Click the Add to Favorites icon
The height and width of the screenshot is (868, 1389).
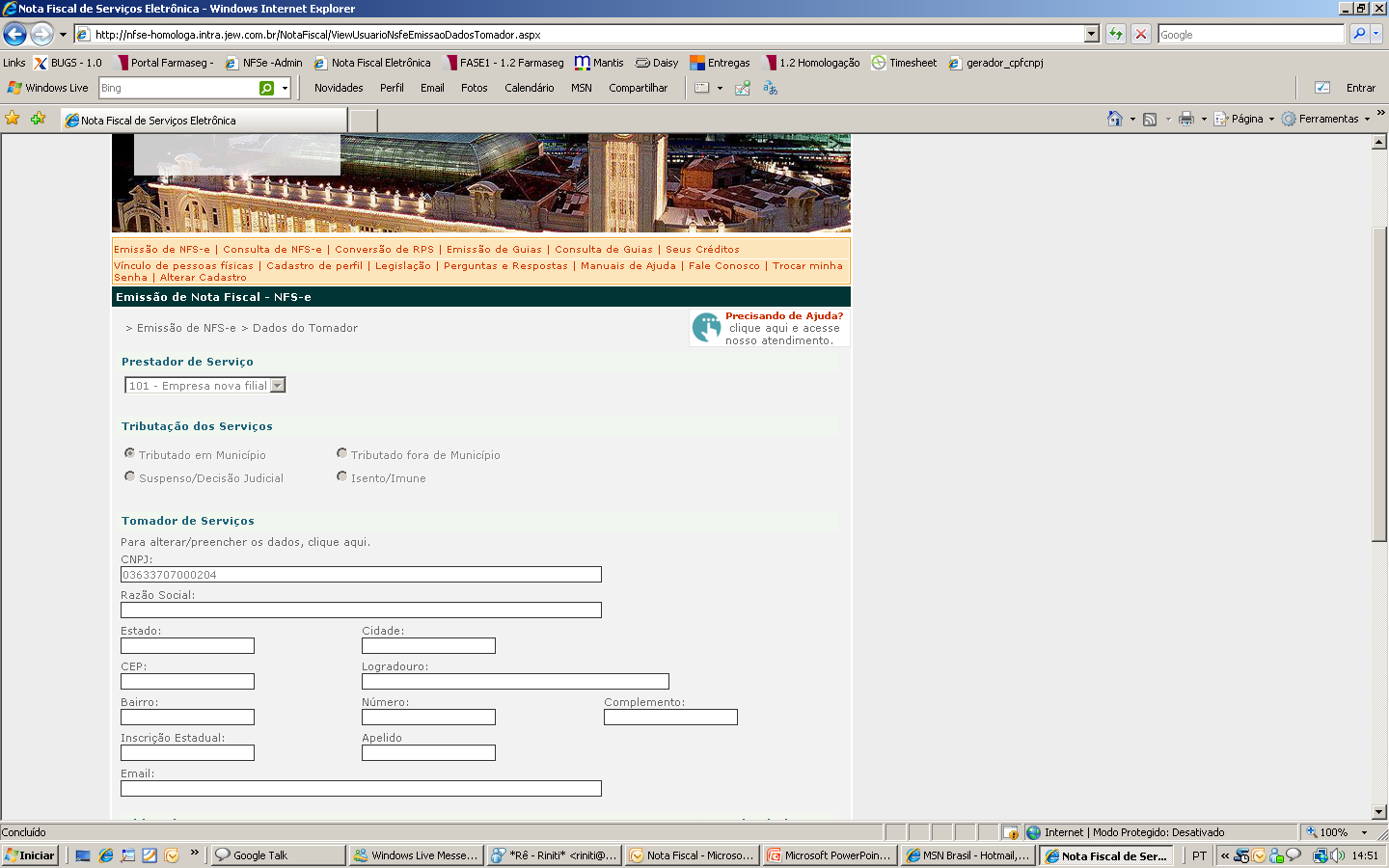point(38,119)
